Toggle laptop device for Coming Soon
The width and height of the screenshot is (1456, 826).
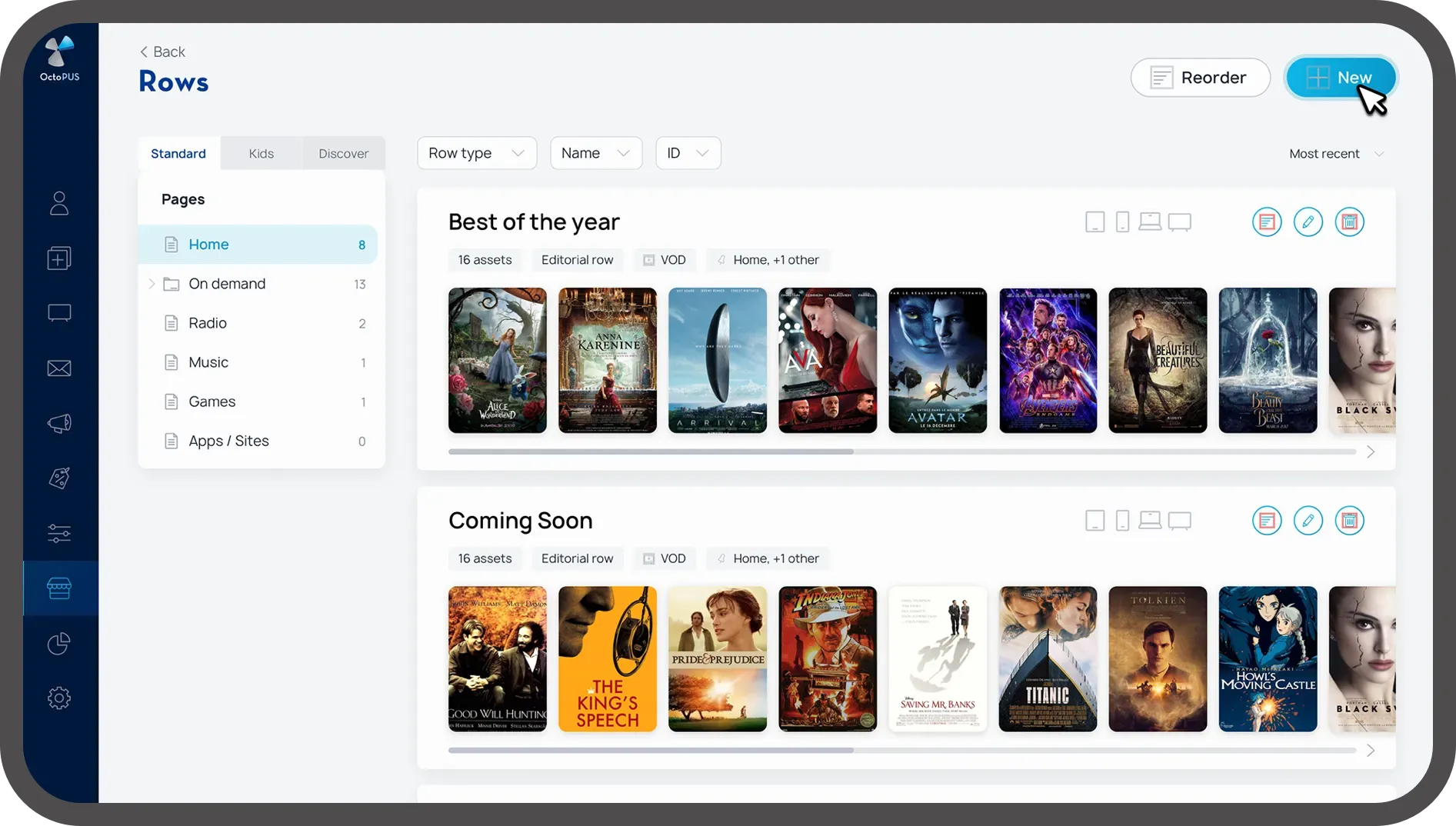1150,520
